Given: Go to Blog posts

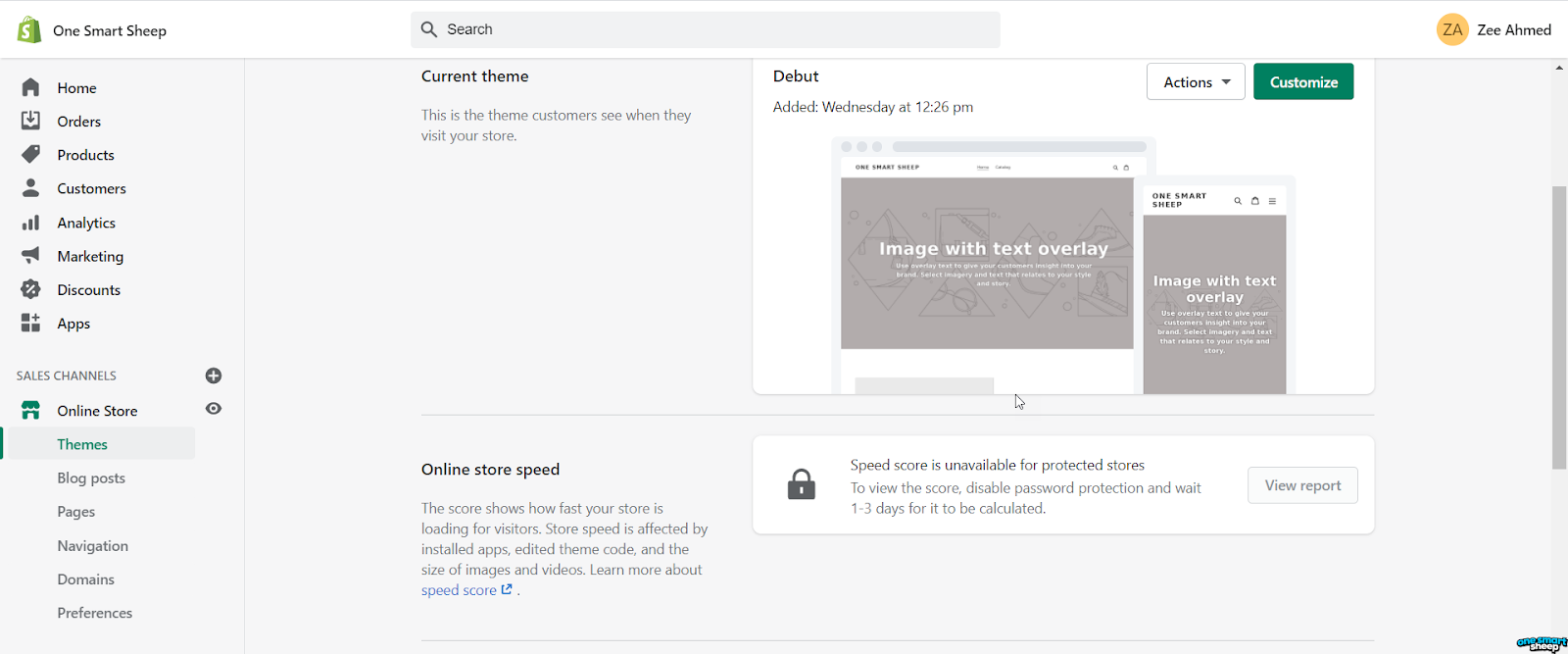Looking at the screenshot, I should [91, 478].
